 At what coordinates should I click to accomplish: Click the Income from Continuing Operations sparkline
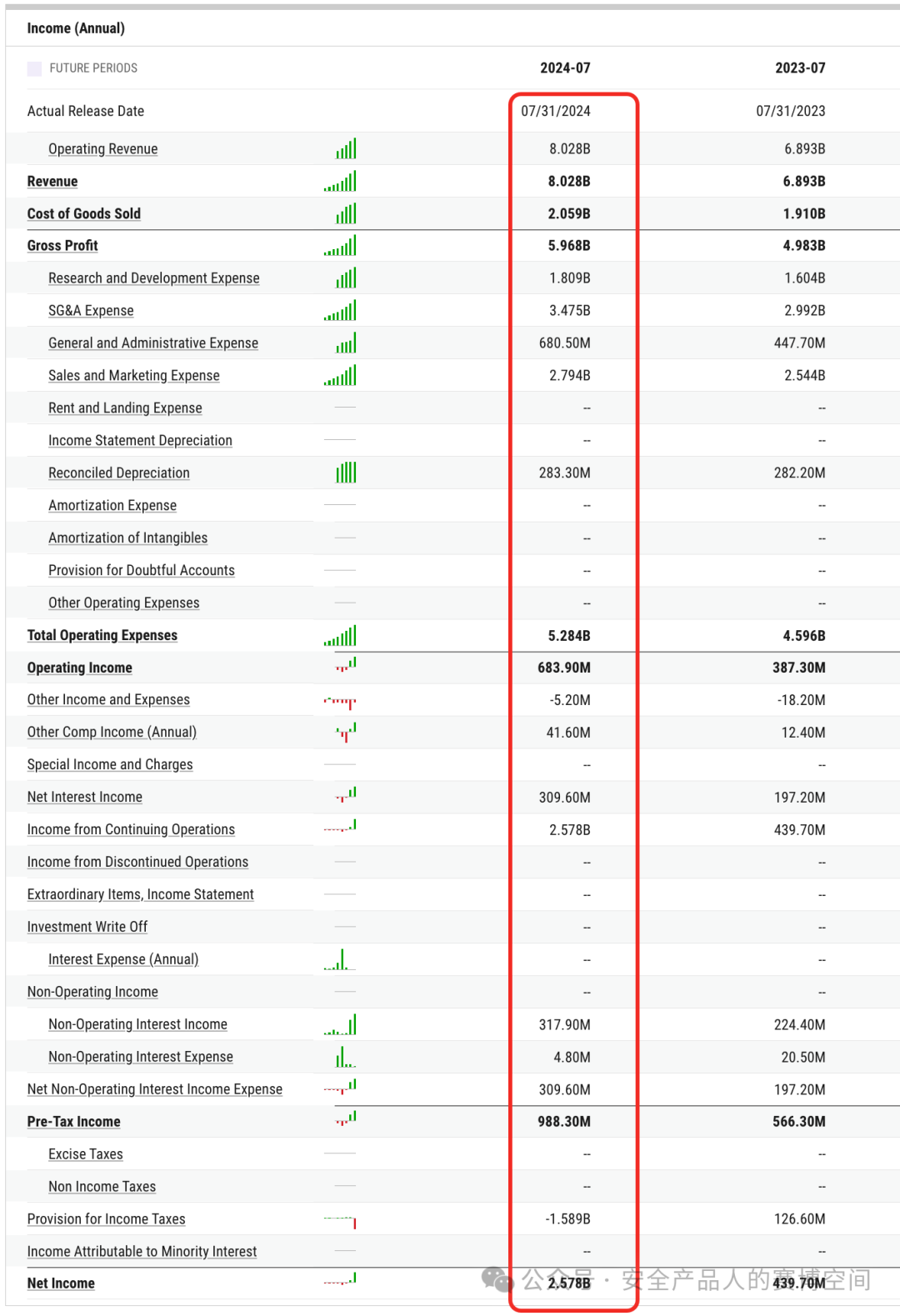[340, 826]
